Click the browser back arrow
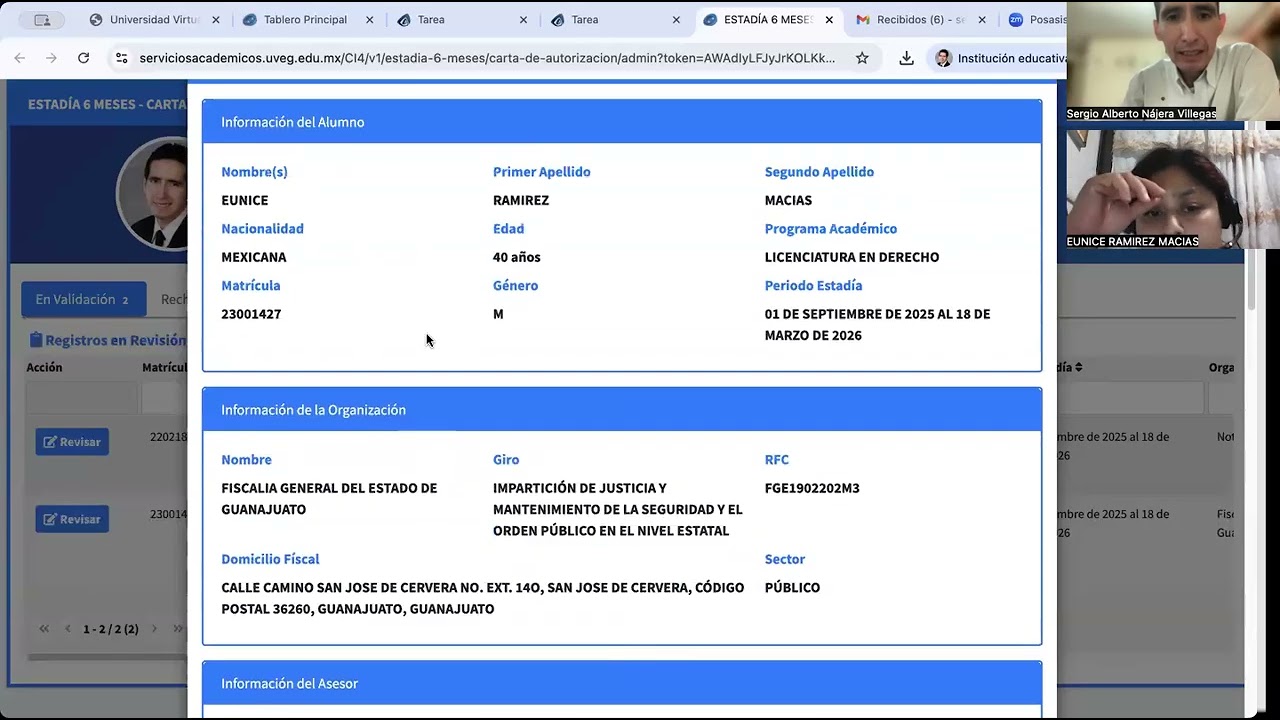The height and width of the screenshot is (720, 1280). (x=19, y=58)
